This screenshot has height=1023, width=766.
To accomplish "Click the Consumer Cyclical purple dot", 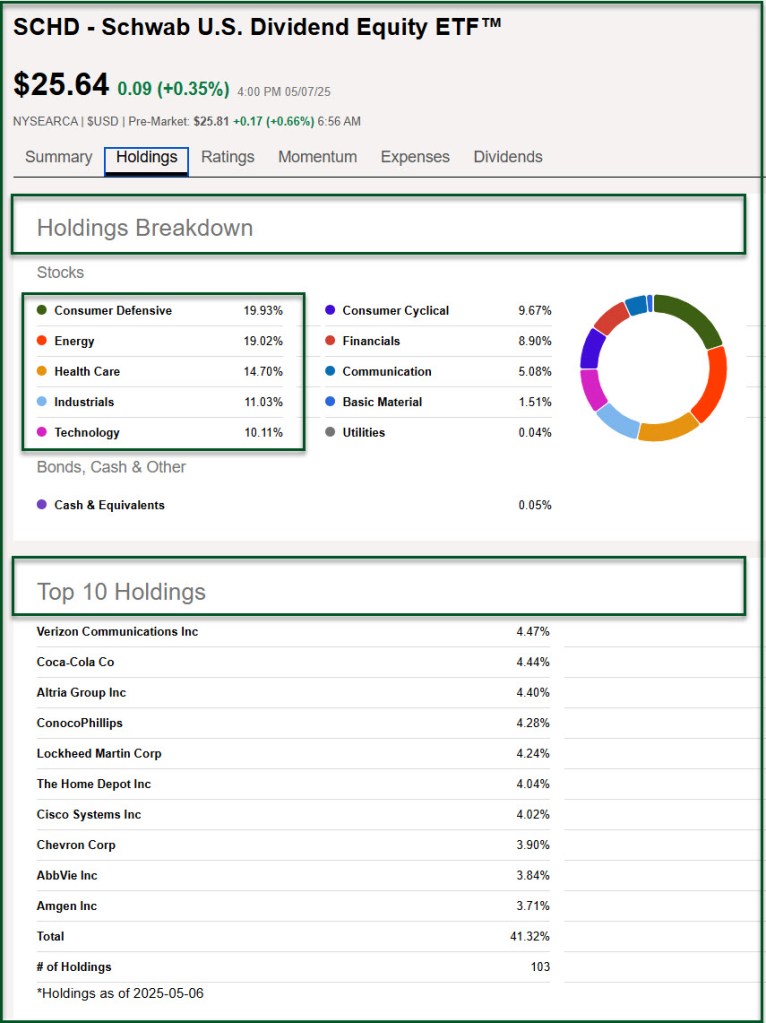I will pos(330,311).
